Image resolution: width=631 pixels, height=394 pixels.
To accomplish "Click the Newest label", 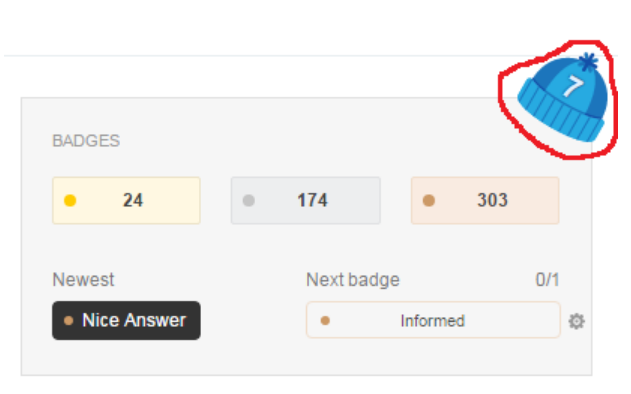I will (x=83, y=280).
